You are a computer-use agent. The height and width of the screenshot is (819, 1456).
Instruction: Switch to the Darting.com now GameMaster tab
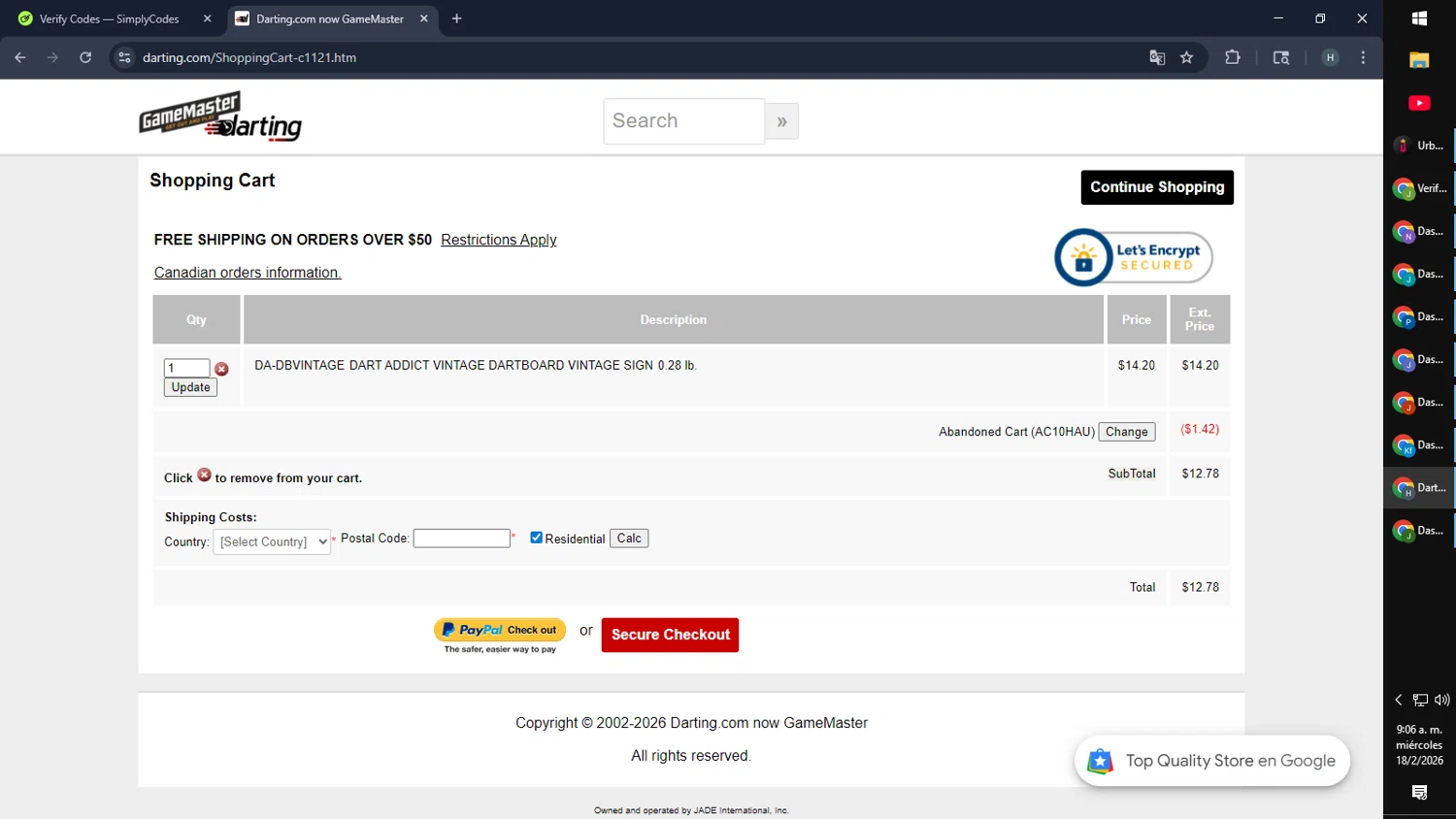point(329,18)
